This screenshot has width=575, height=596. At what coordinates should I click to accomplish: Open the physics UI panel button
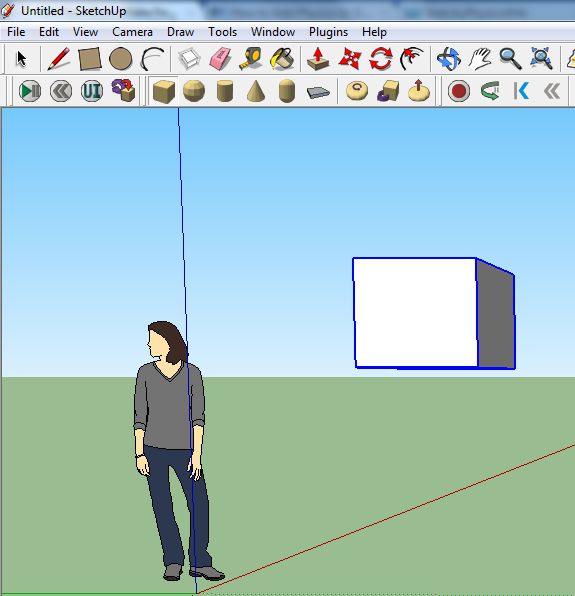pos(92,91)
